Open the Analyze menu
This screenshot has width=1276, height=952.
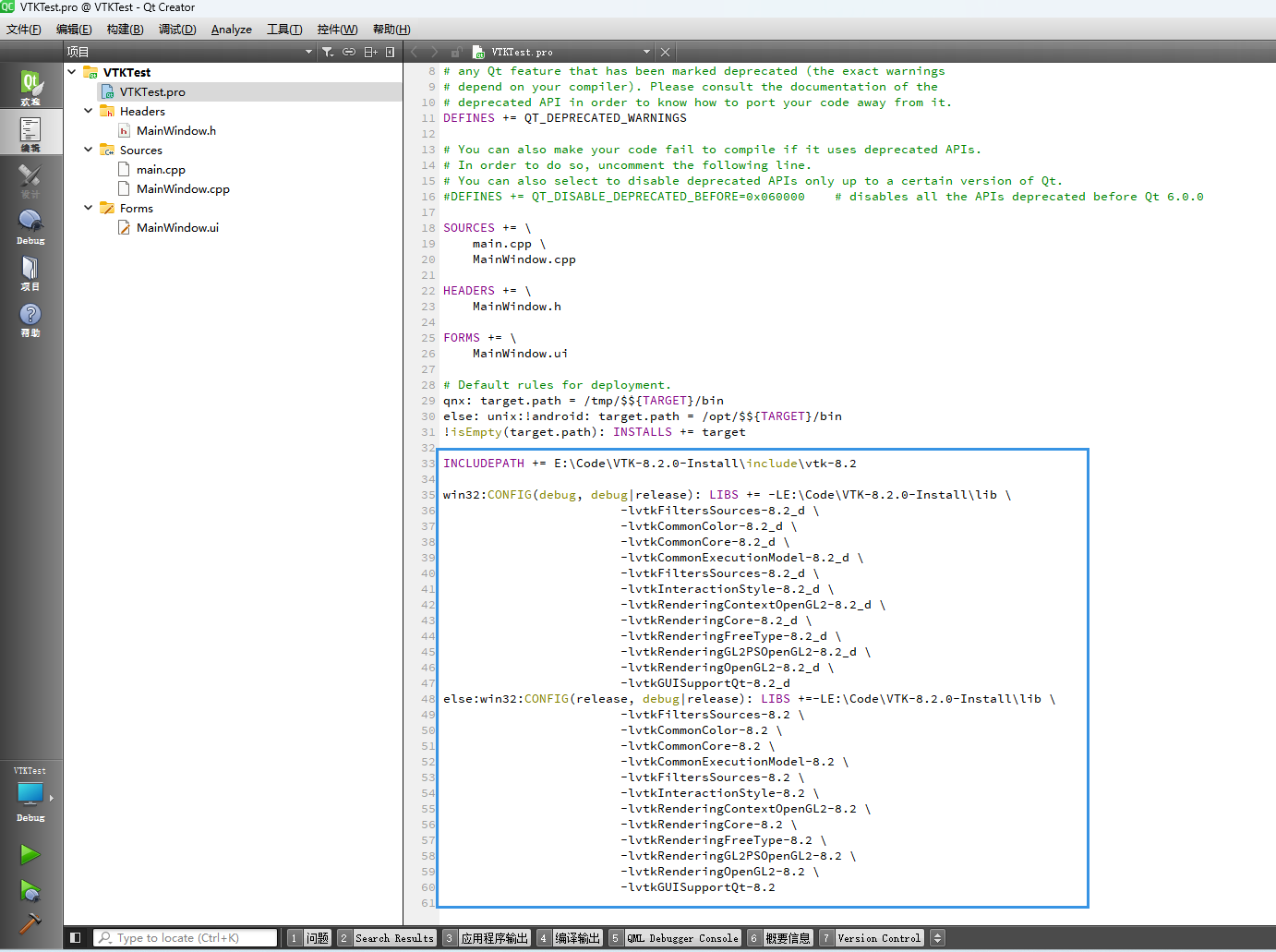231,30
